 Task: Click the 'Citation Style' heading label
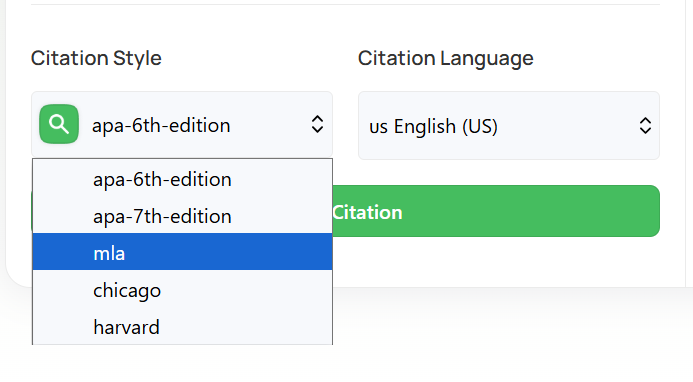pyautogui.click(x=96, y=58)
